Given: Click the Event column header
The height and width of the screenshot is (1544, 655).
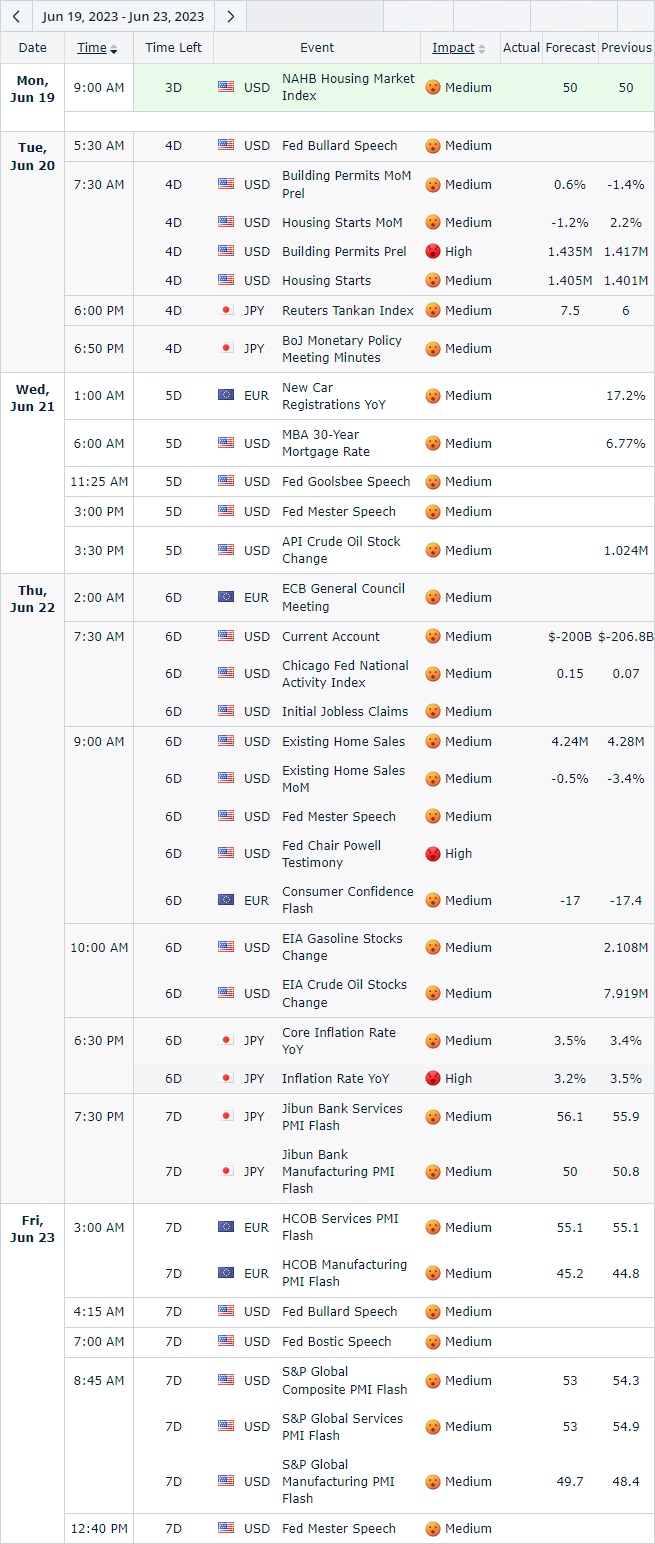Looking at the screenshot, I should (x=317, y=48).
